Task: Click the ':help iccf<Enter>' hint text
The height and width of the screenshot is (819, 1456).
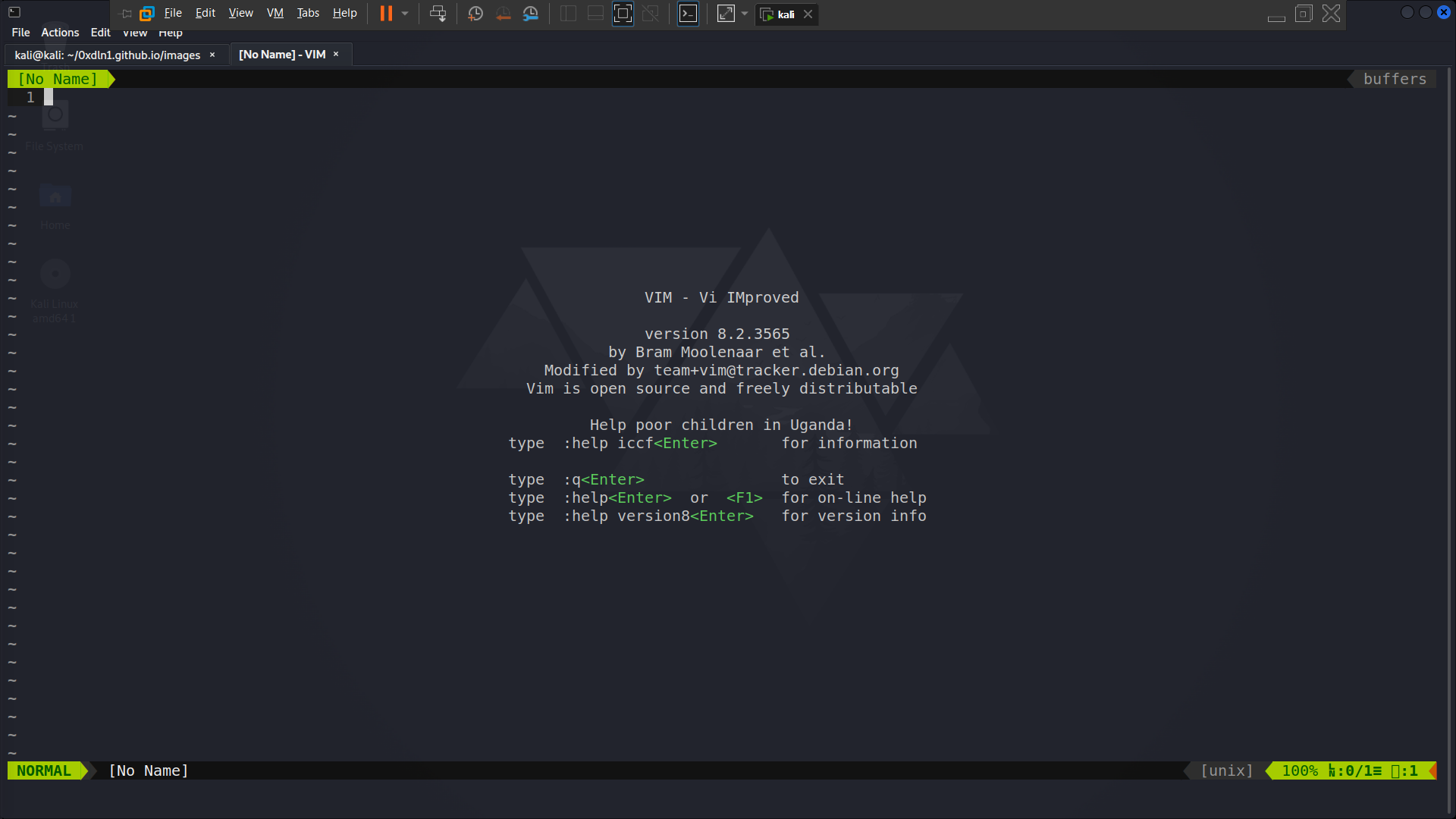Action: click(640, 443)
